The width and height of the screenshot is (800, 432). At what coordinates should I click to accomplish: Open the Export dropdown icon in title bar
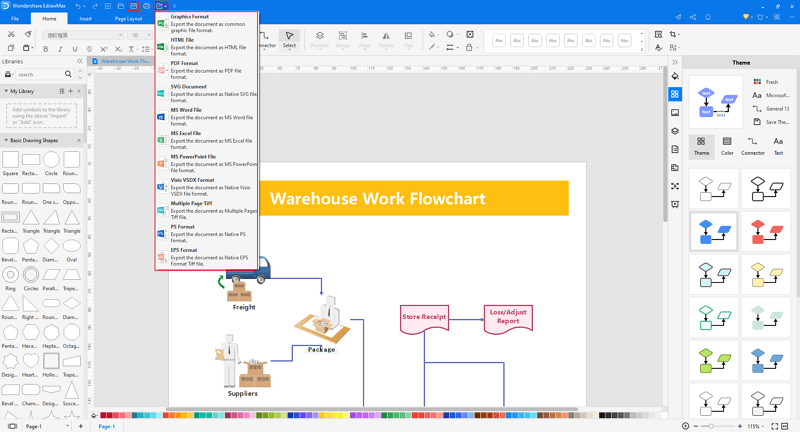coord(161,6)
